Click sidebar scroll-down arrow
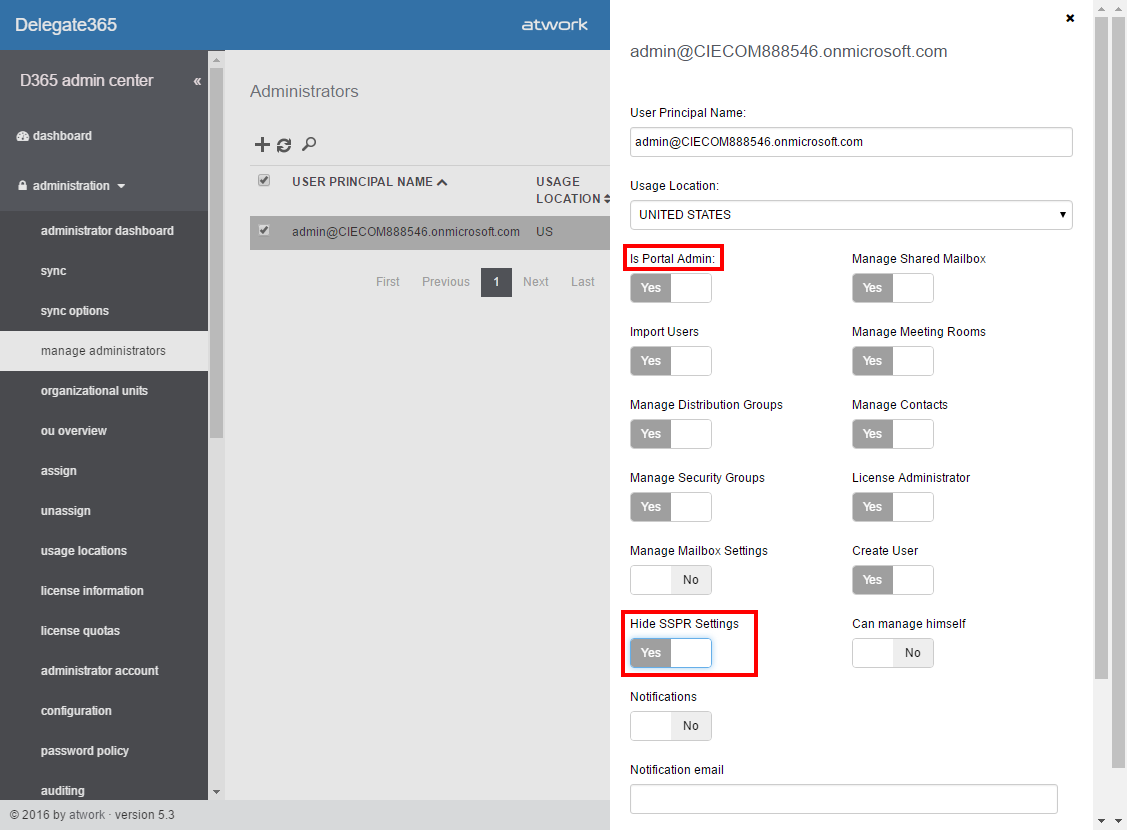Viewport: 1127px width, 830px height. click(x=216, y=792)
